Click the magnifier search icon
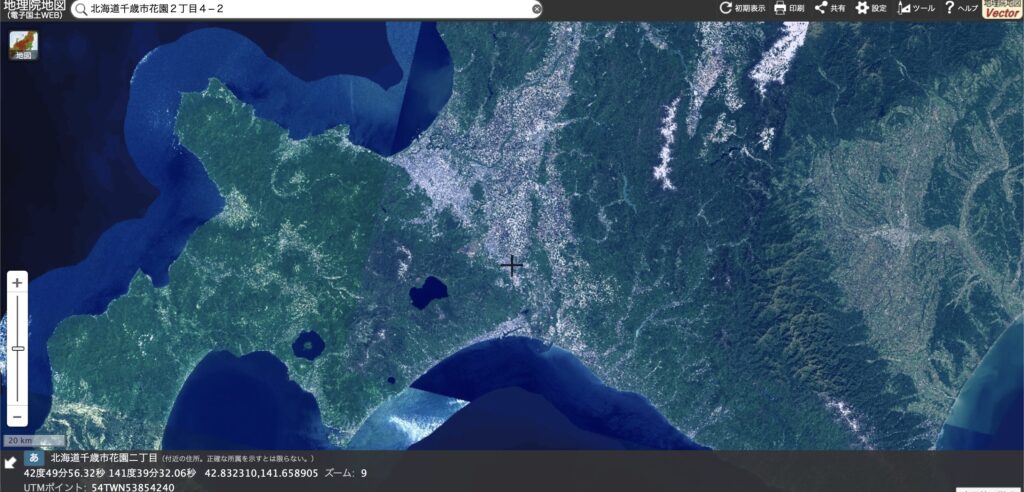Image resolution: width=1024 pixels, height=492 pixels. tap(81, 8)
